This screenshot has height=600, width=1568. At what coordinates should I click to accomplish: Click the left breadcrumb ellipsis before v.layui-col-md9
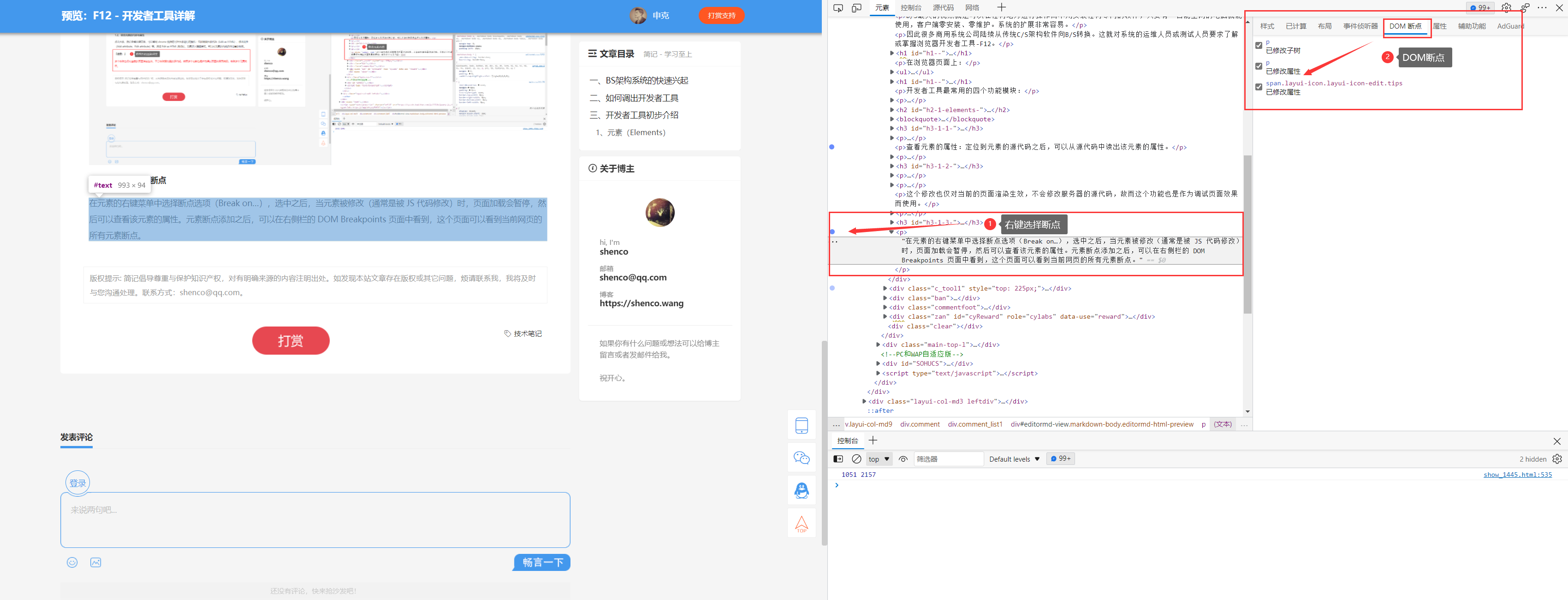tap(837, 424)
